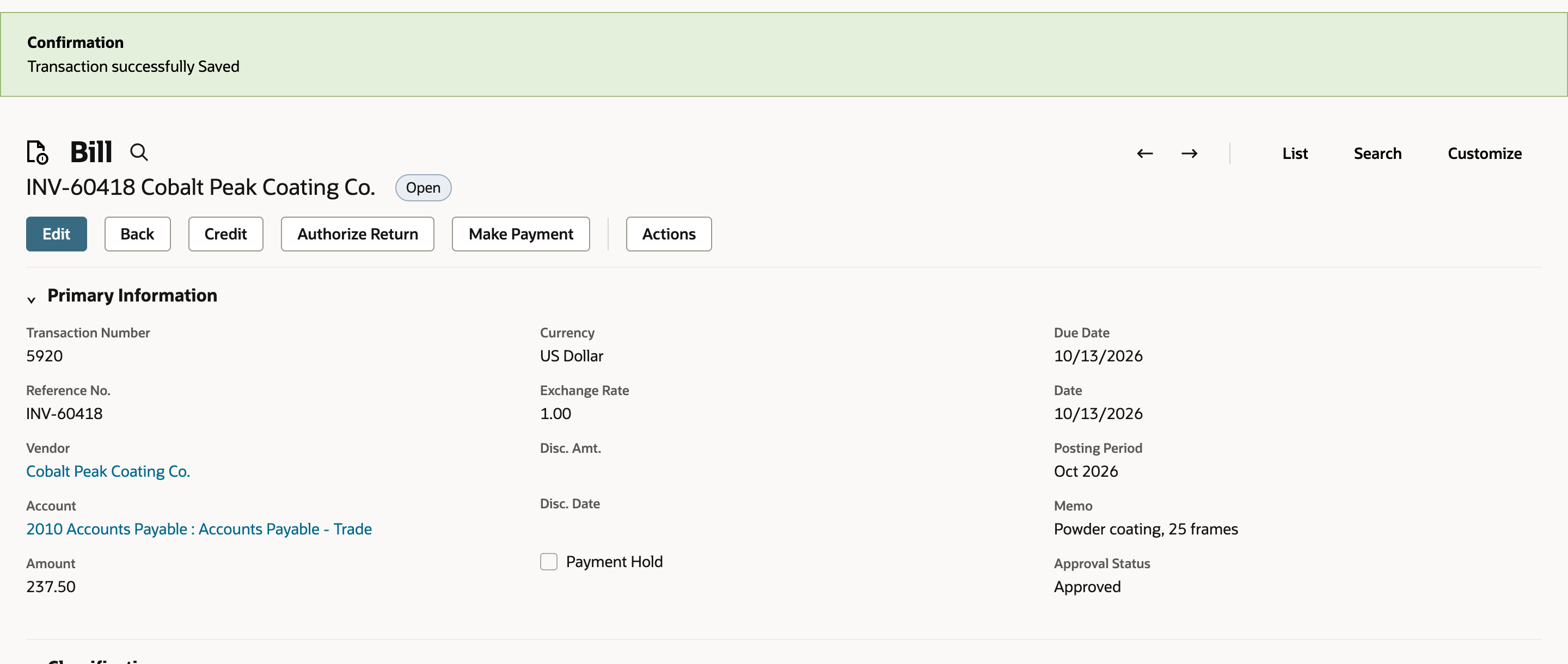Click the Open status badge
The image size is (1568, 664).
point(423,187)
